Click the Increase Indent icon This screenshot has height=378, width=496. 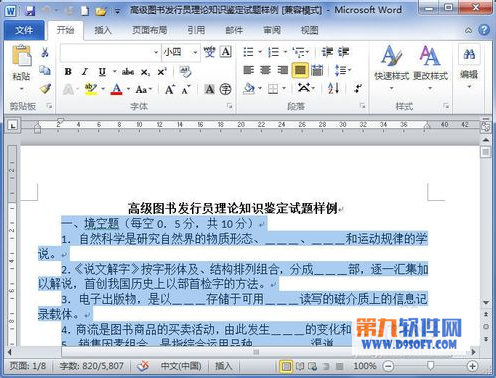pos(343,52)
